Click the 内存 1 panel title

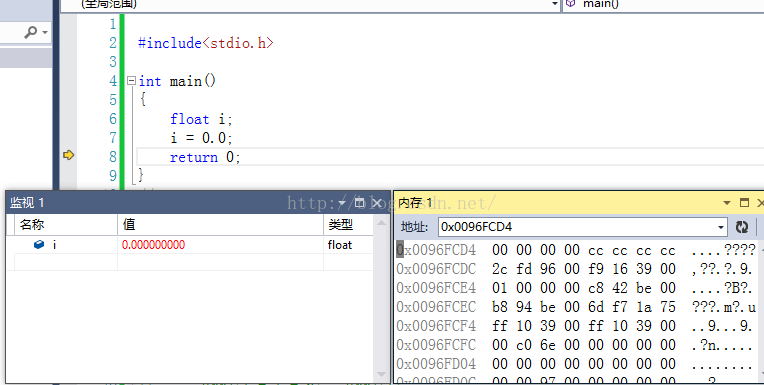coord(415,203)
